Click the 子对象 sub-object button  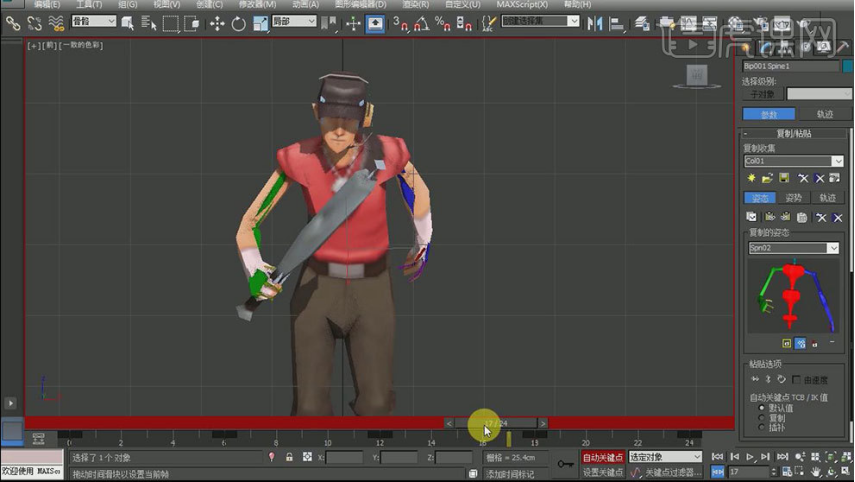(x=762, y=94)
